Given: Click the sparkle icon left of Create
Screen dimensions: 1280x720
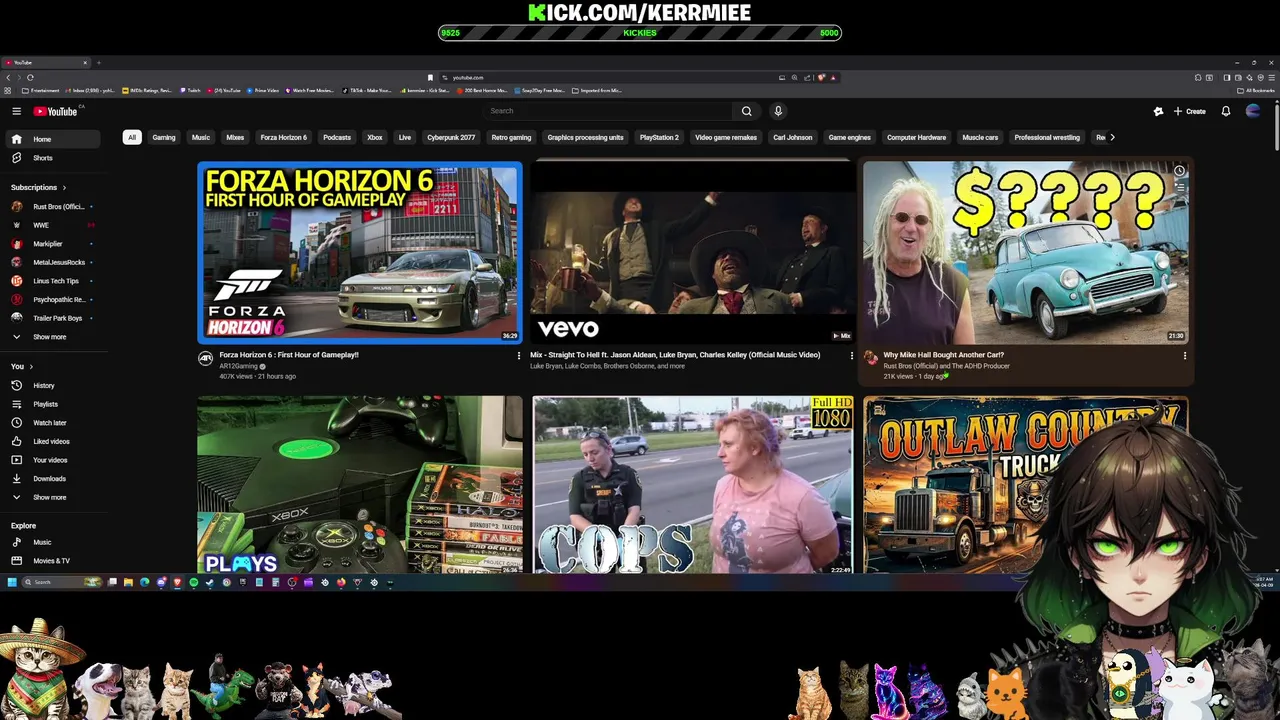Looking at the screenshot, I should click(x=1158, y=111).
